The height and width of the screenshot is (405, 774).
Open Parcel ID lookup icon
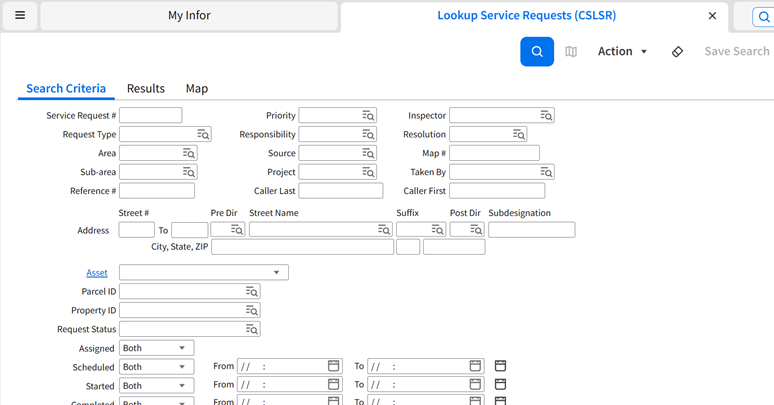point(252,291)
